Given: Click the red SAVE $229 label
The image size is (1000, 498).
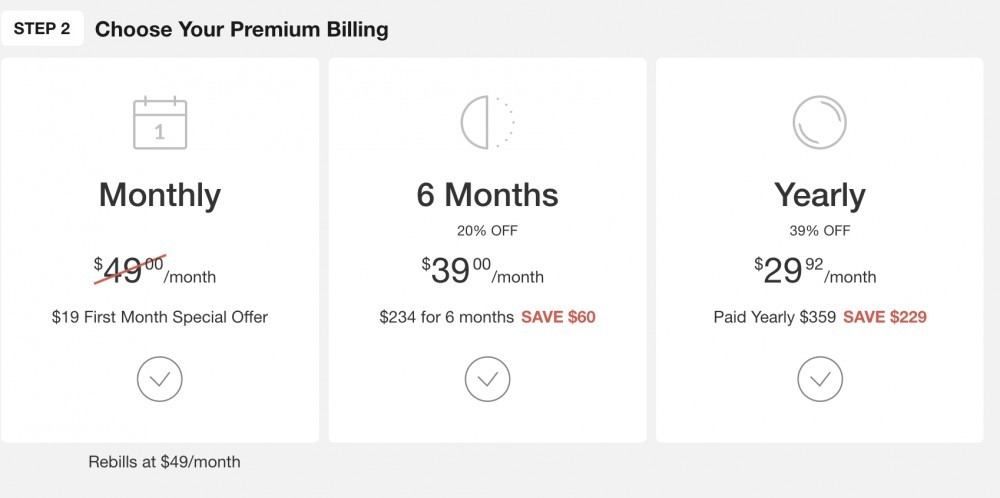Looking at the screenshot, I should pos(885,317).
